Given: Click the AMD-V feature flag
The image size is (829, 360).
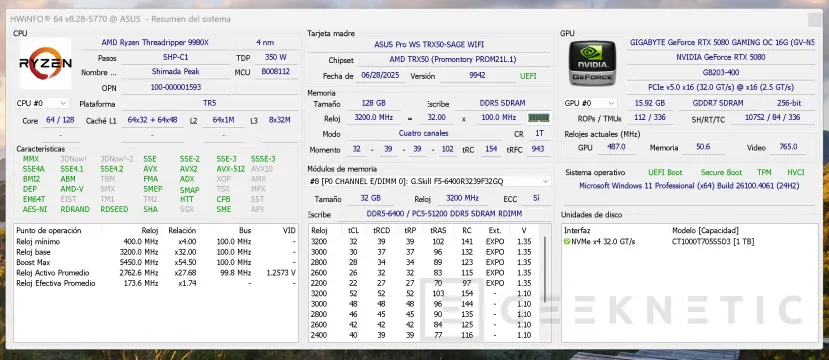Looking at the screenshot, I should (x=72, y=189).
